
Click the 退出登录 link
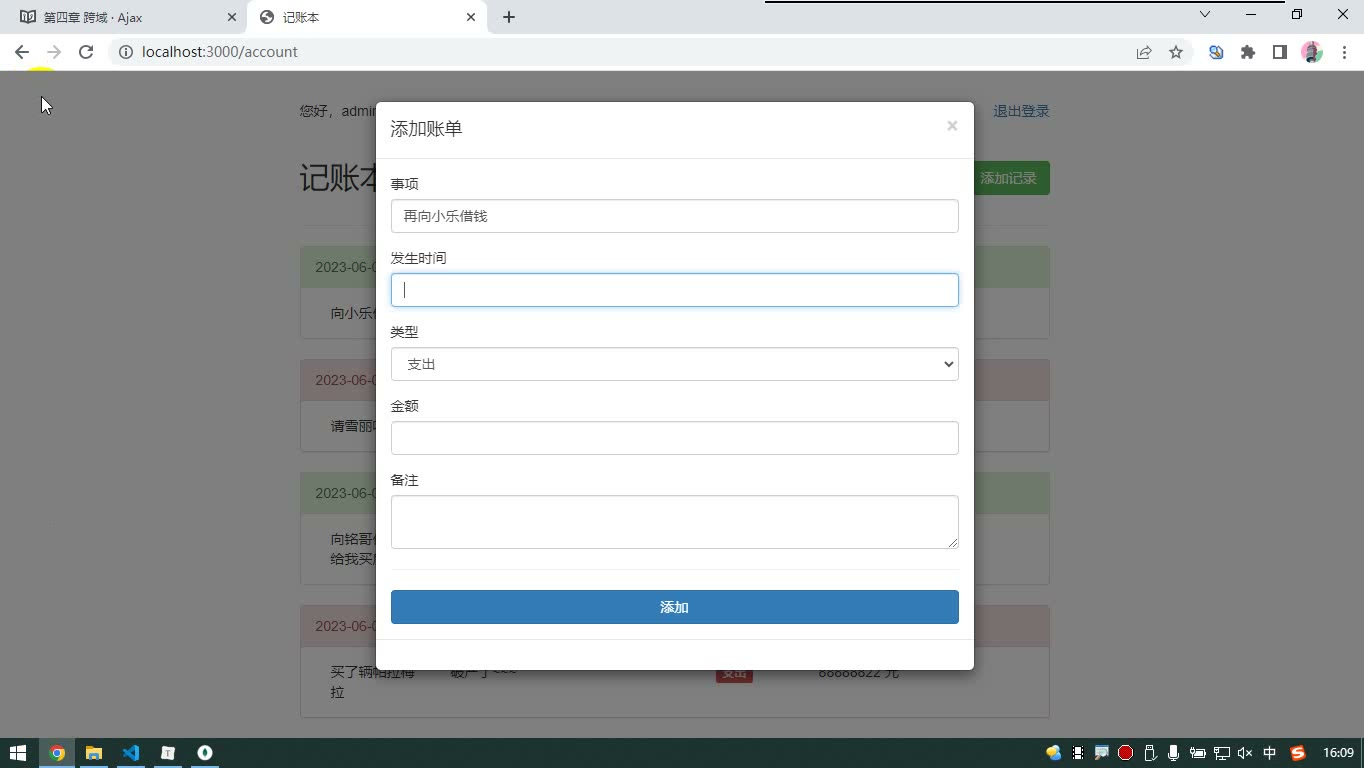point(1021,111)
